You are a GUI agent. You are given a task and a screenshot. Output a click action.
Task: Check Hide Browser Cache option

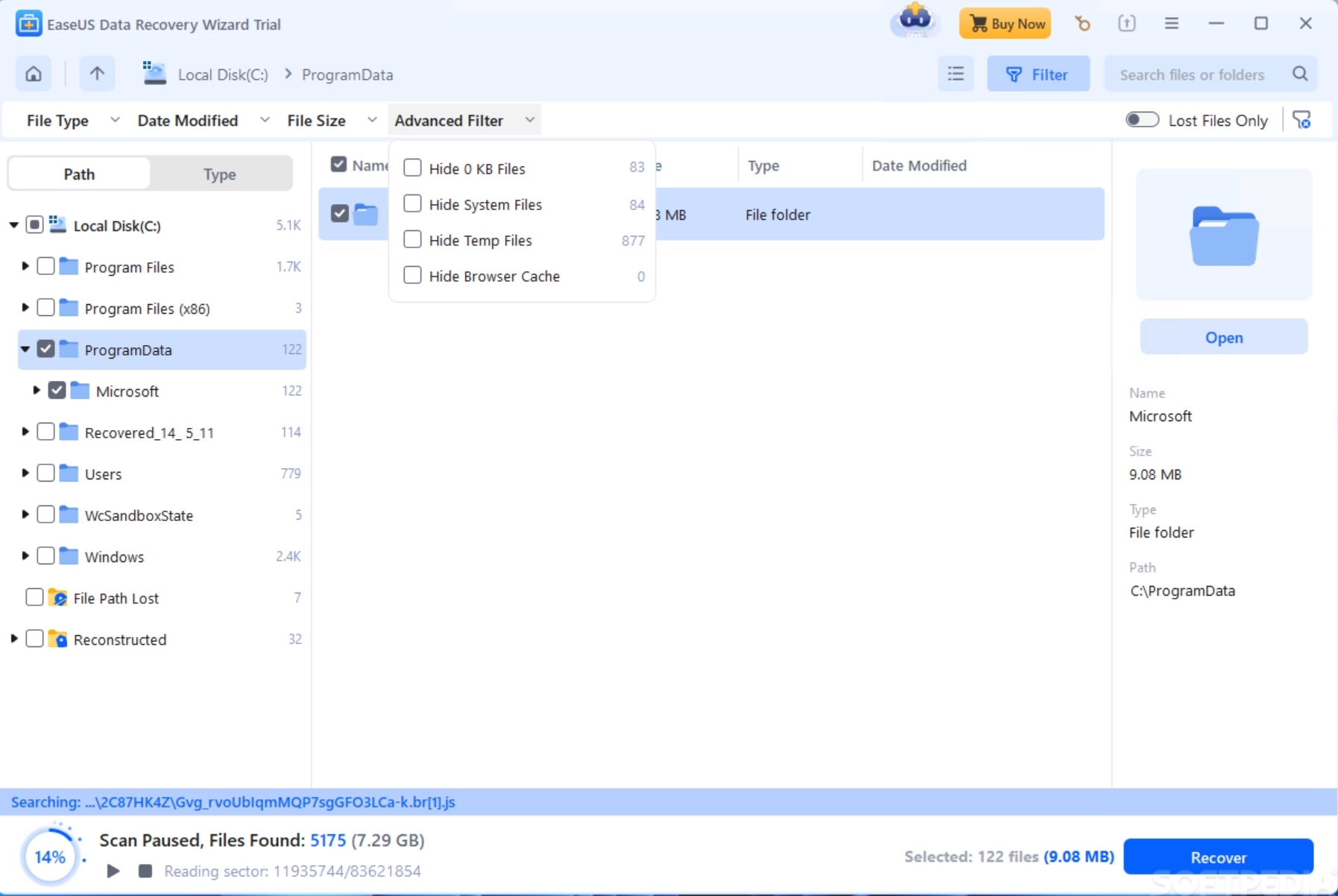tap(412, 275)
